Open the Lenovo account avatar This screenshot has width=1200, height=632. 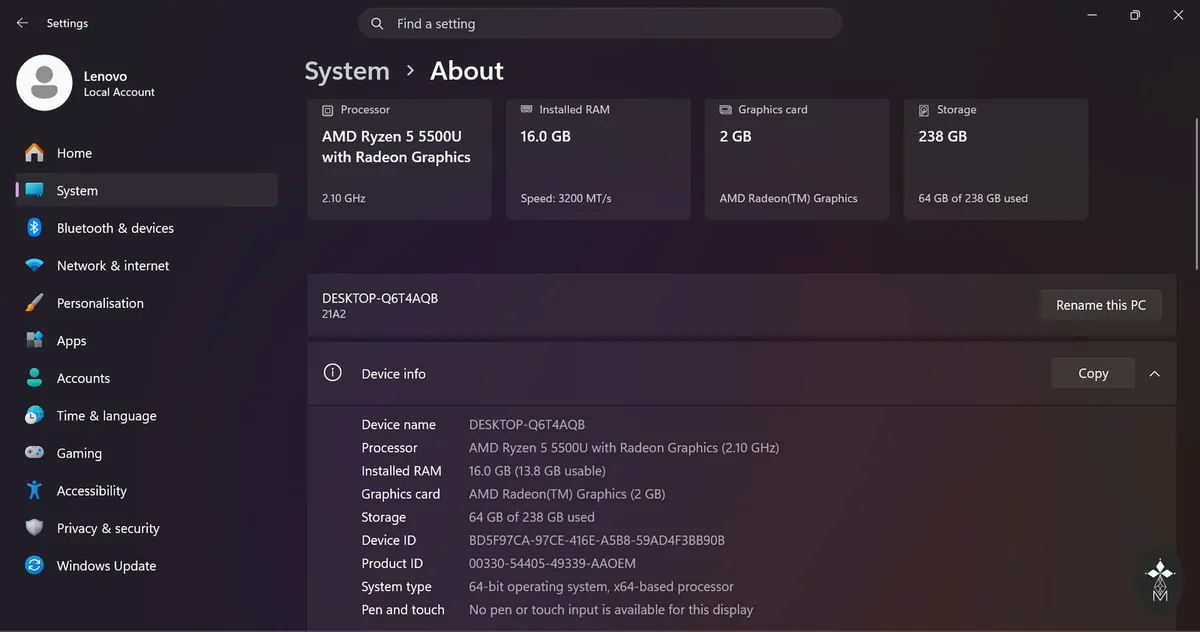point(44,83)
